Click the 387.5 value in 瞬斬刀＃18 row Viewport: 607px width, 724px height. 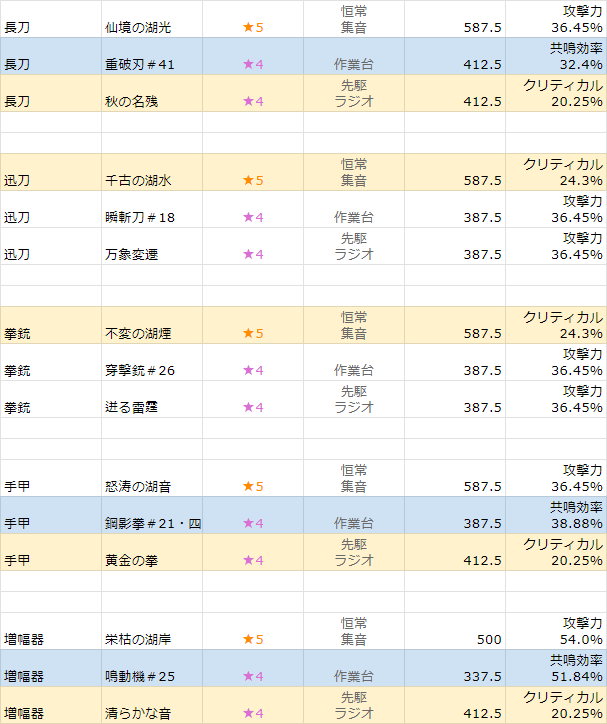482,217
